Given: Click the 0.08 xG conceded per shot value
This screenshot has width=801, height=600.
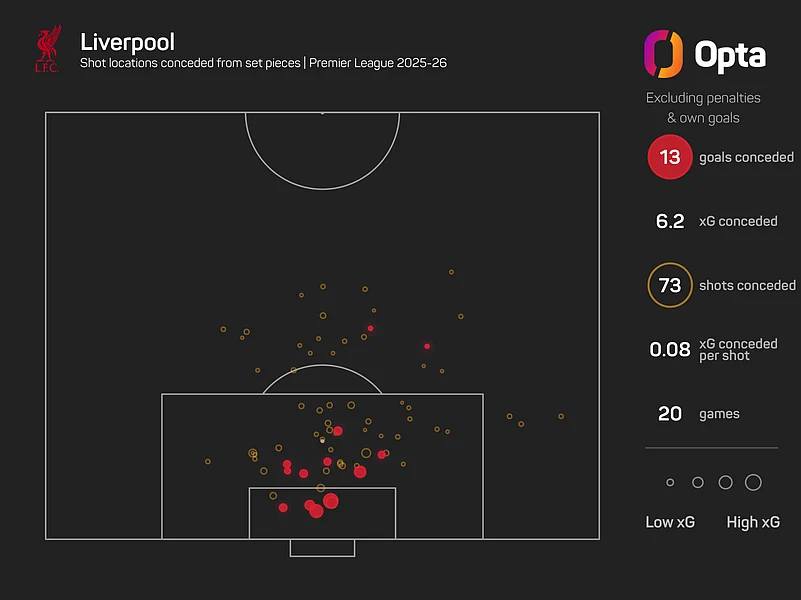Looking at the screenshot, I should point(669,350).
